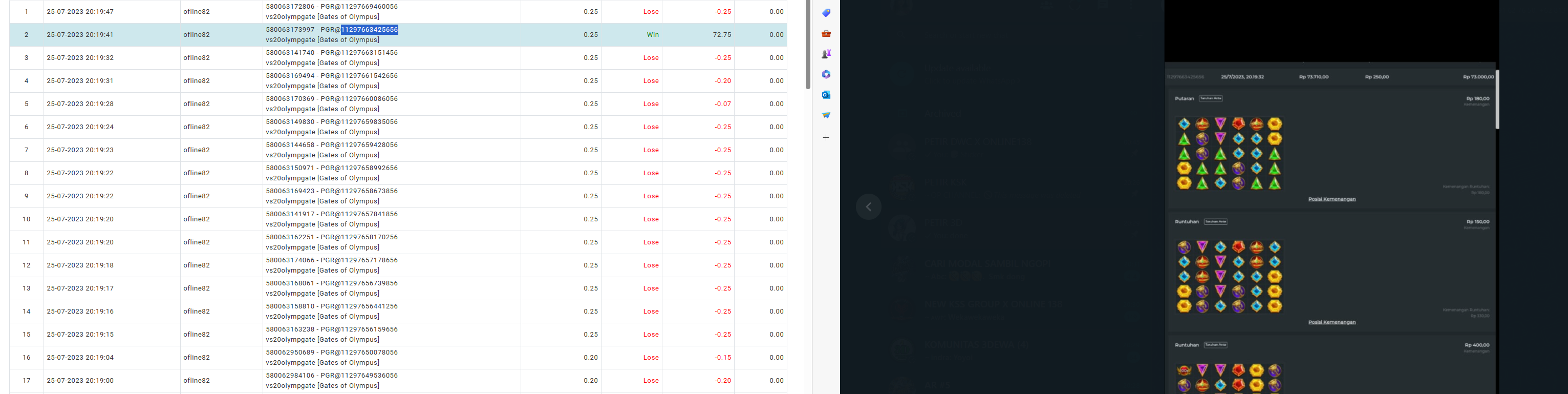The image size is (1568, 394).
Task: Open the Microsoft 365 sidebar icon
Action: [826, 74]
